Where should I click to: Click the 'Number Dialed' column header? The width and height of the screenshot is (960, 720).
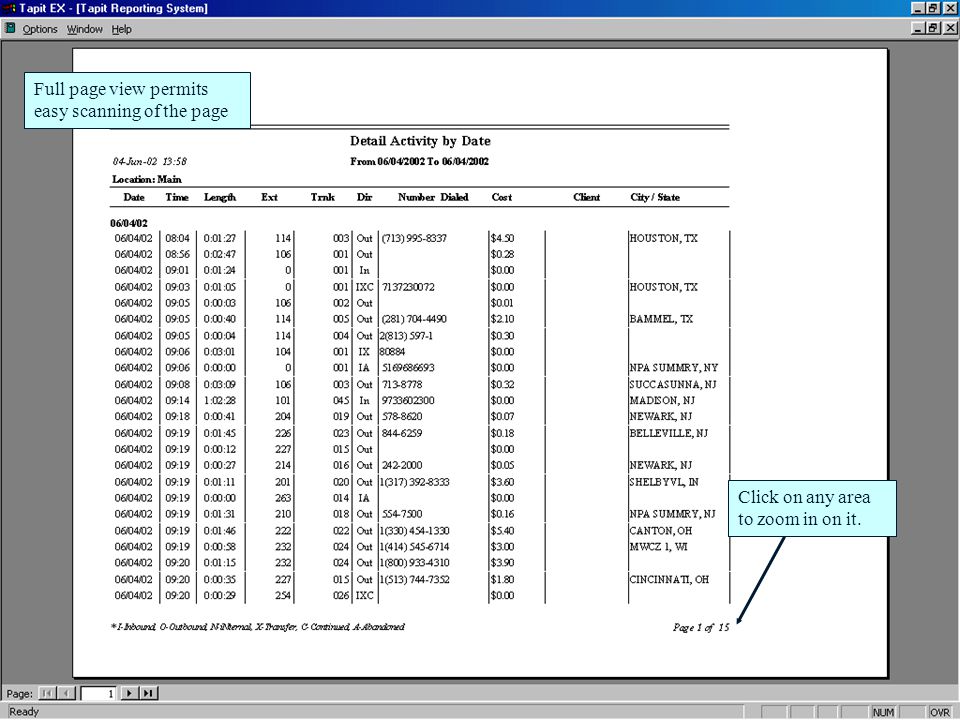pyautogui.click(x=433, y=197)
